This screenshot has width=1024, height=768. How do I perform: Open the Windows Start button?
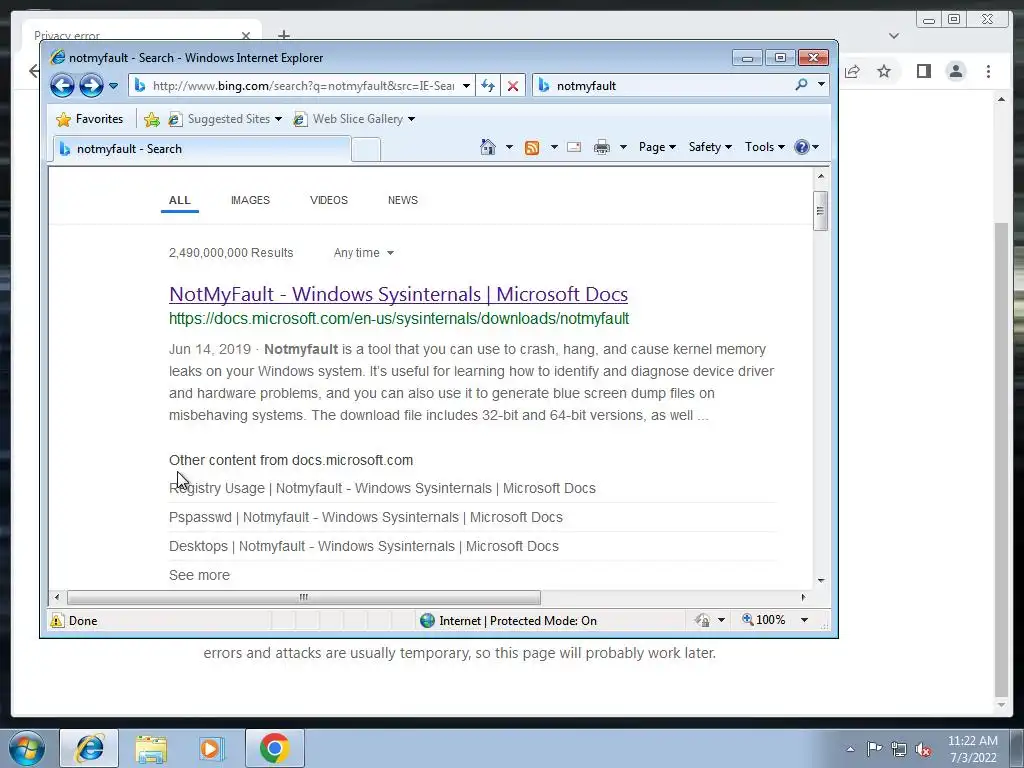pos(27,748)
